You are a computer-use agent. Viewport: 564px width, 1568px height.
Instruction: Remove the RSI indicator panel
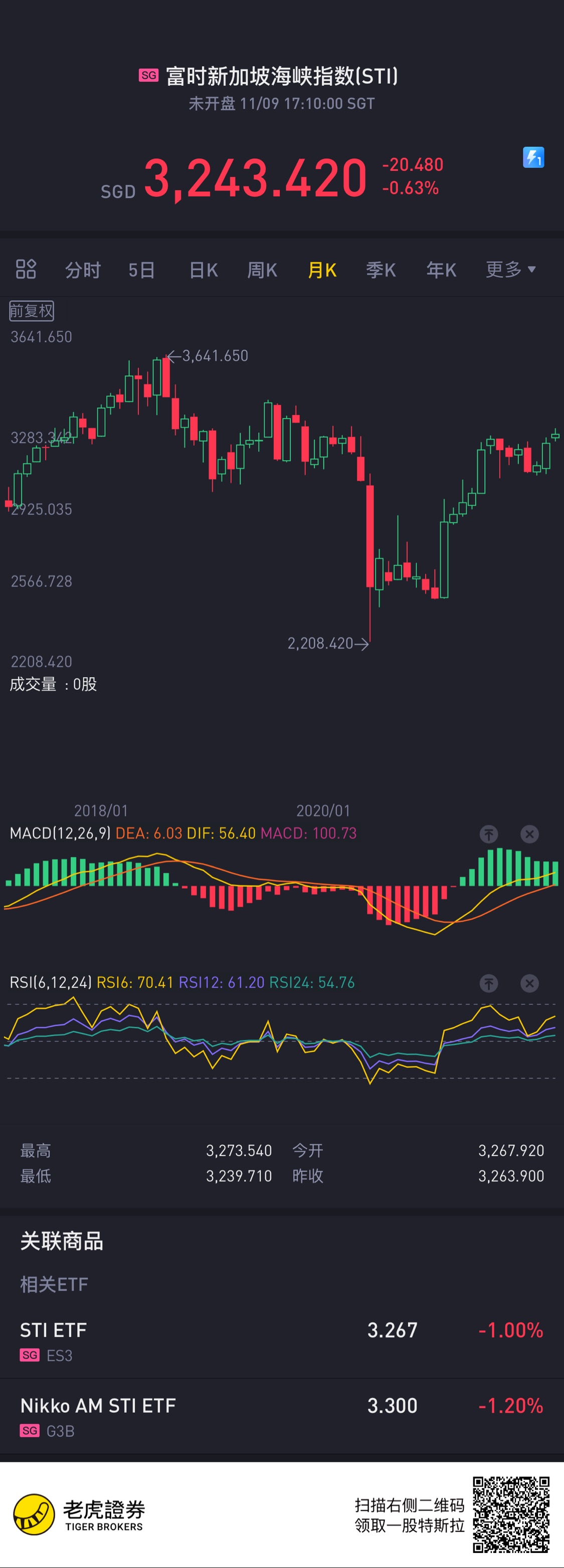point(529,983)
